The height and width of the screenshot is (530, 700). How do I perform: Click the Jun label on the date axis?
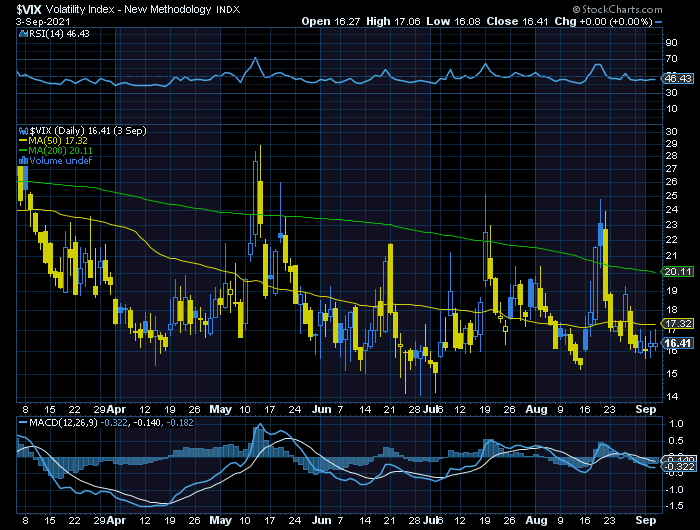point(321,410)
